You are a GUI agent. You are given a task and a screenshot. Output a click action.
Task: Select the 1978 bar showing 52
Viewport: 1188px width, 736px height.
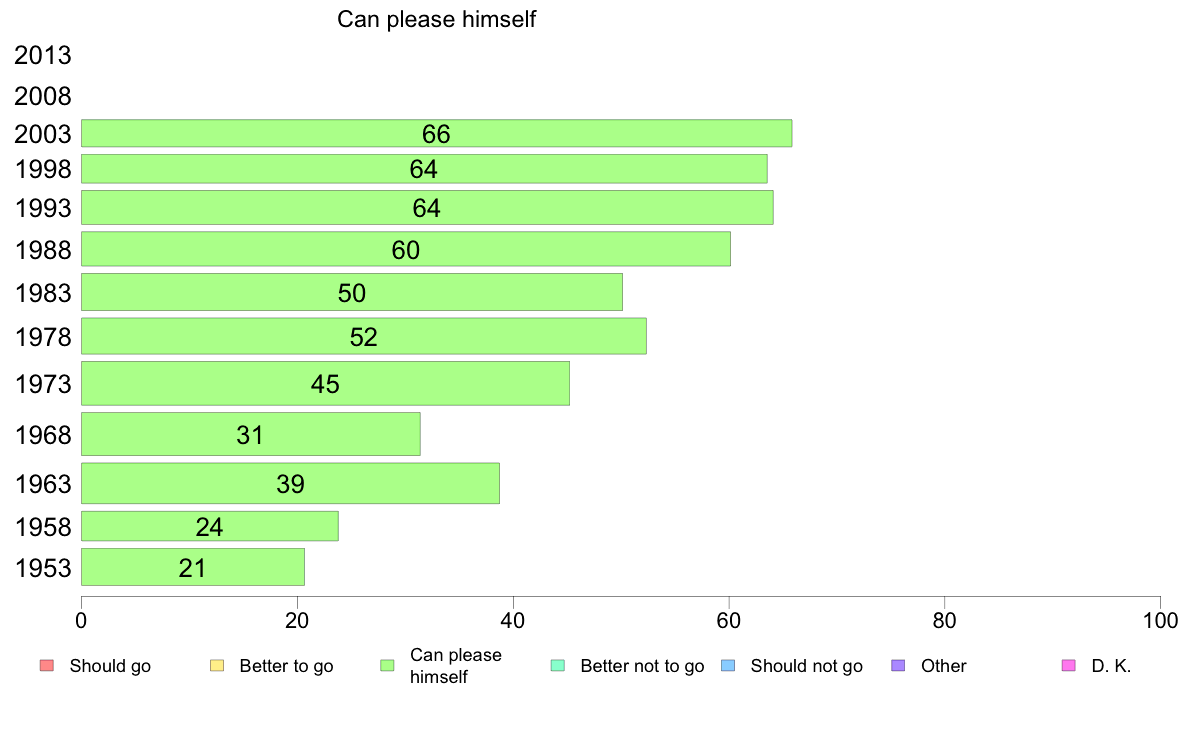[x=363, y=336]
